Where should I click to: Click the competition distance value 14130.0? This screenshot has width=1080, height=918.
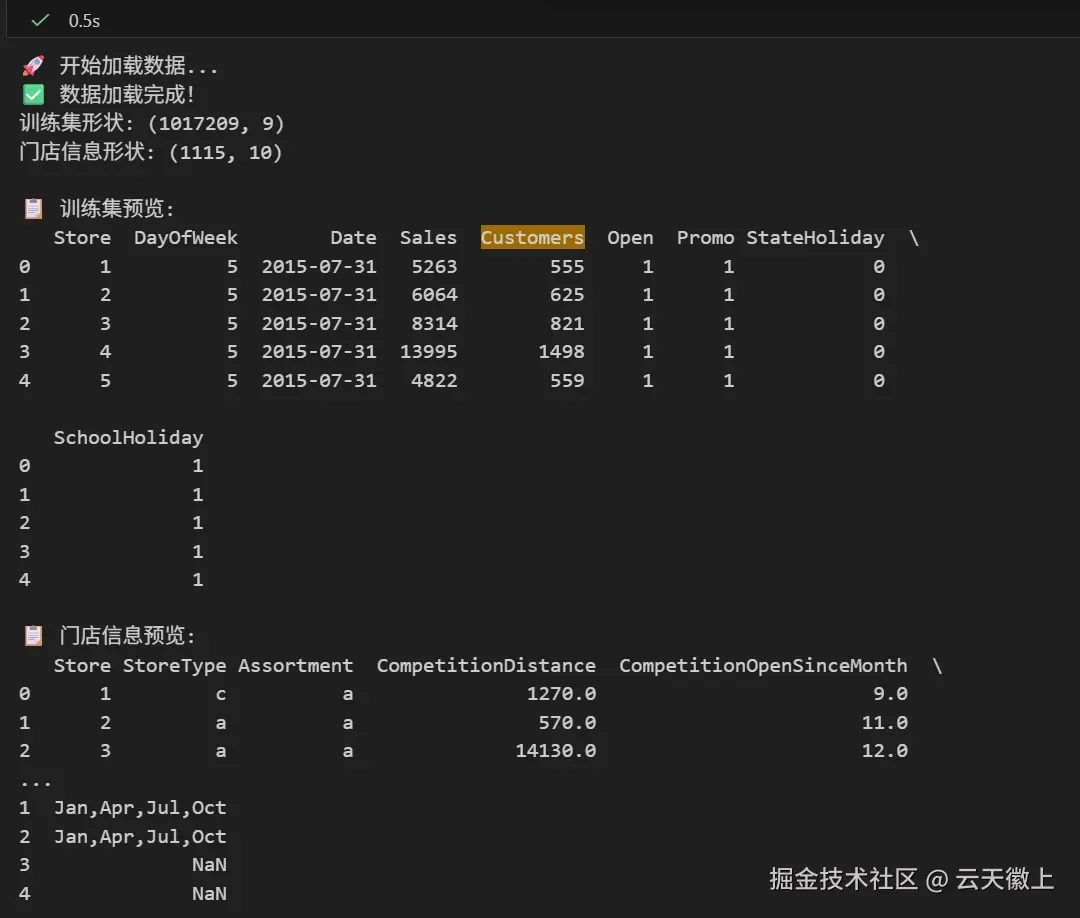(555, 751)
